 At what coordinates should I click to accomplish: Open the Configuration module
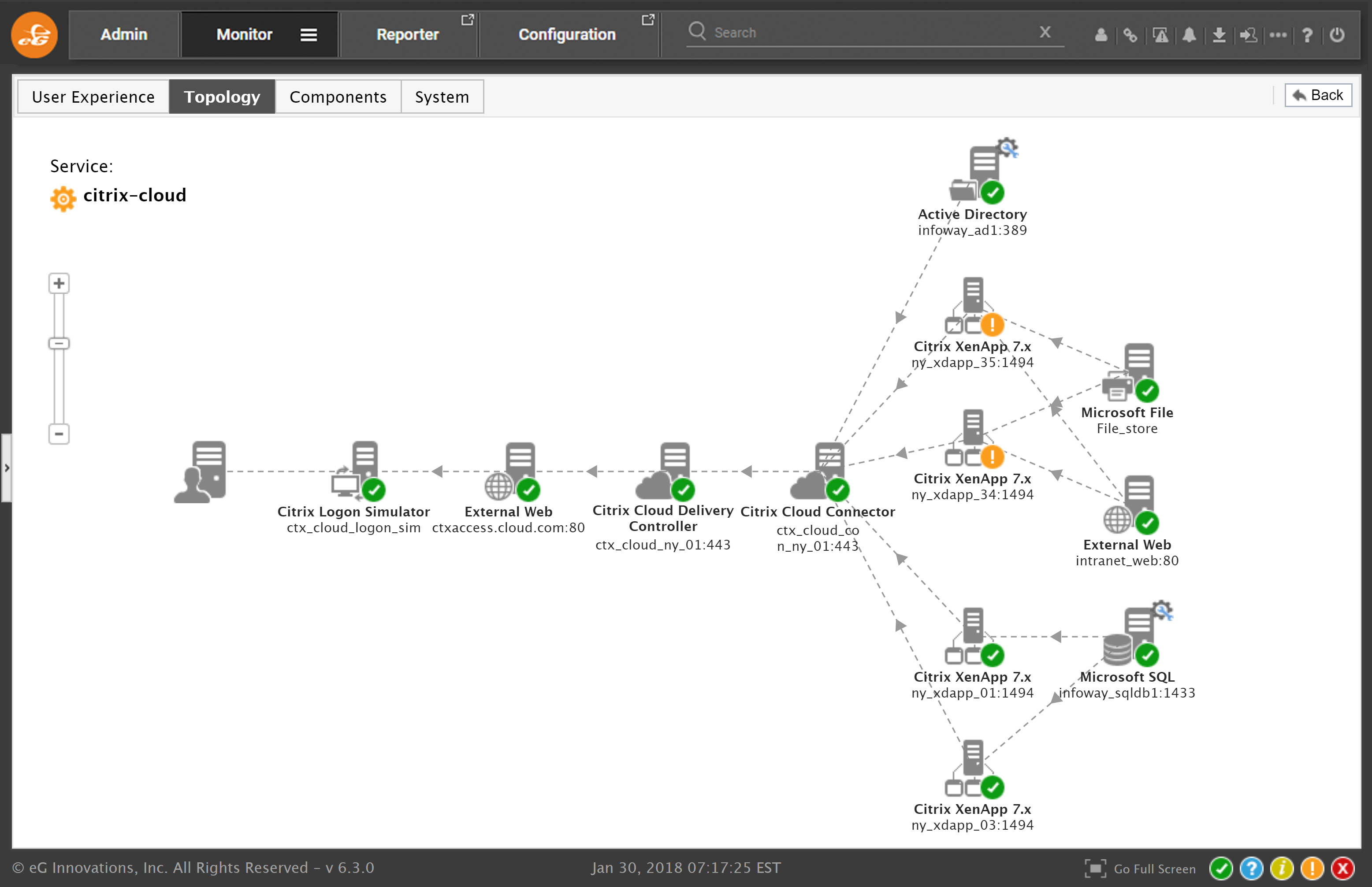pyautogui.click(x=567, y=34)
